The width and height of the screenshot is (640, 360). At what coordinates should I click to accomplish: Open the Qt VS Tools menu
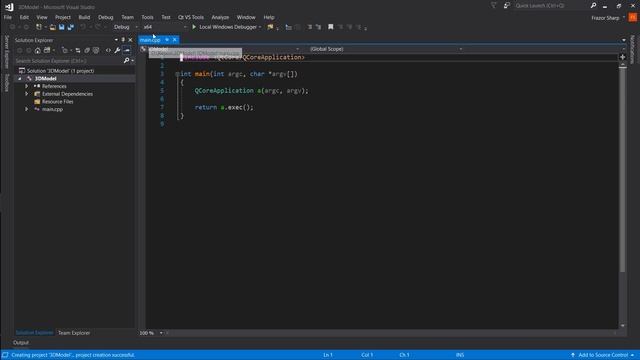coord(191,17)
